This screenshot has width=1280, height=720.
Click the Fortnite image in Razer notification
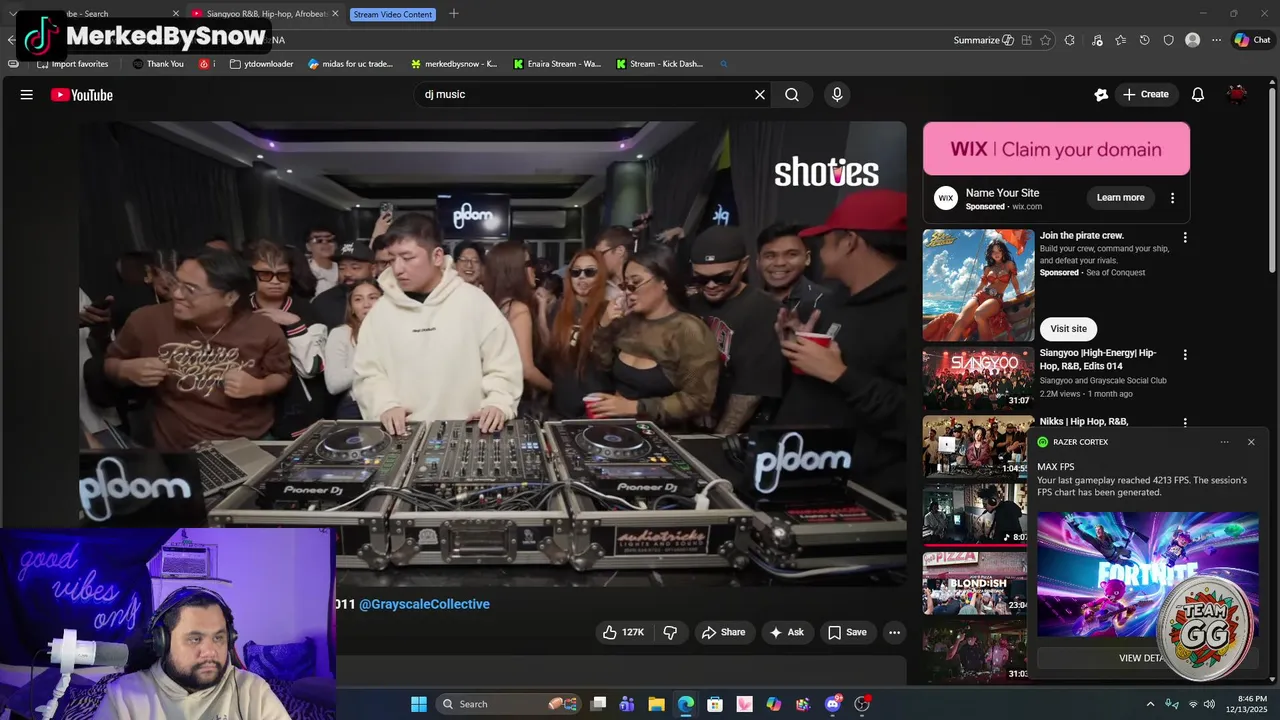click(1148, 575)
